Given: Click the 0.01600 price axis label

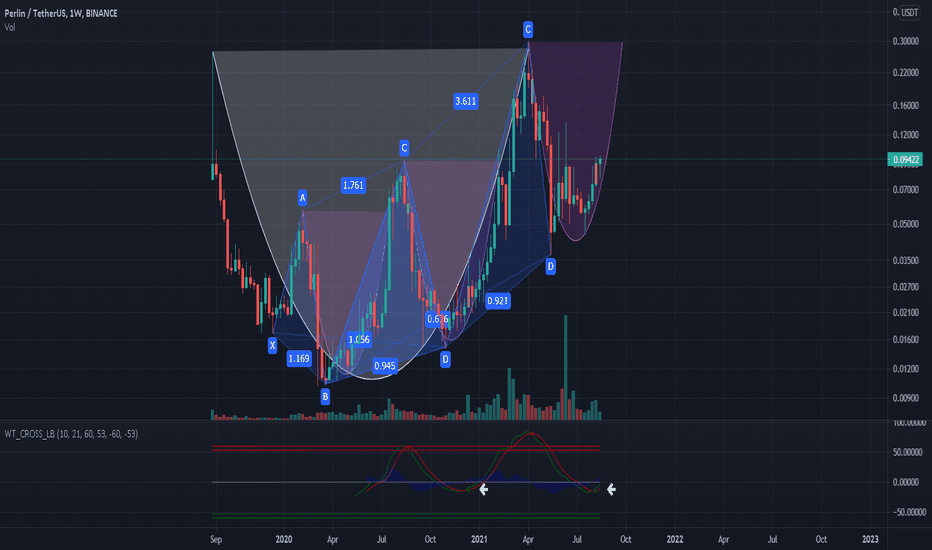Looking at the screenshot, I should tap(905, 340).
